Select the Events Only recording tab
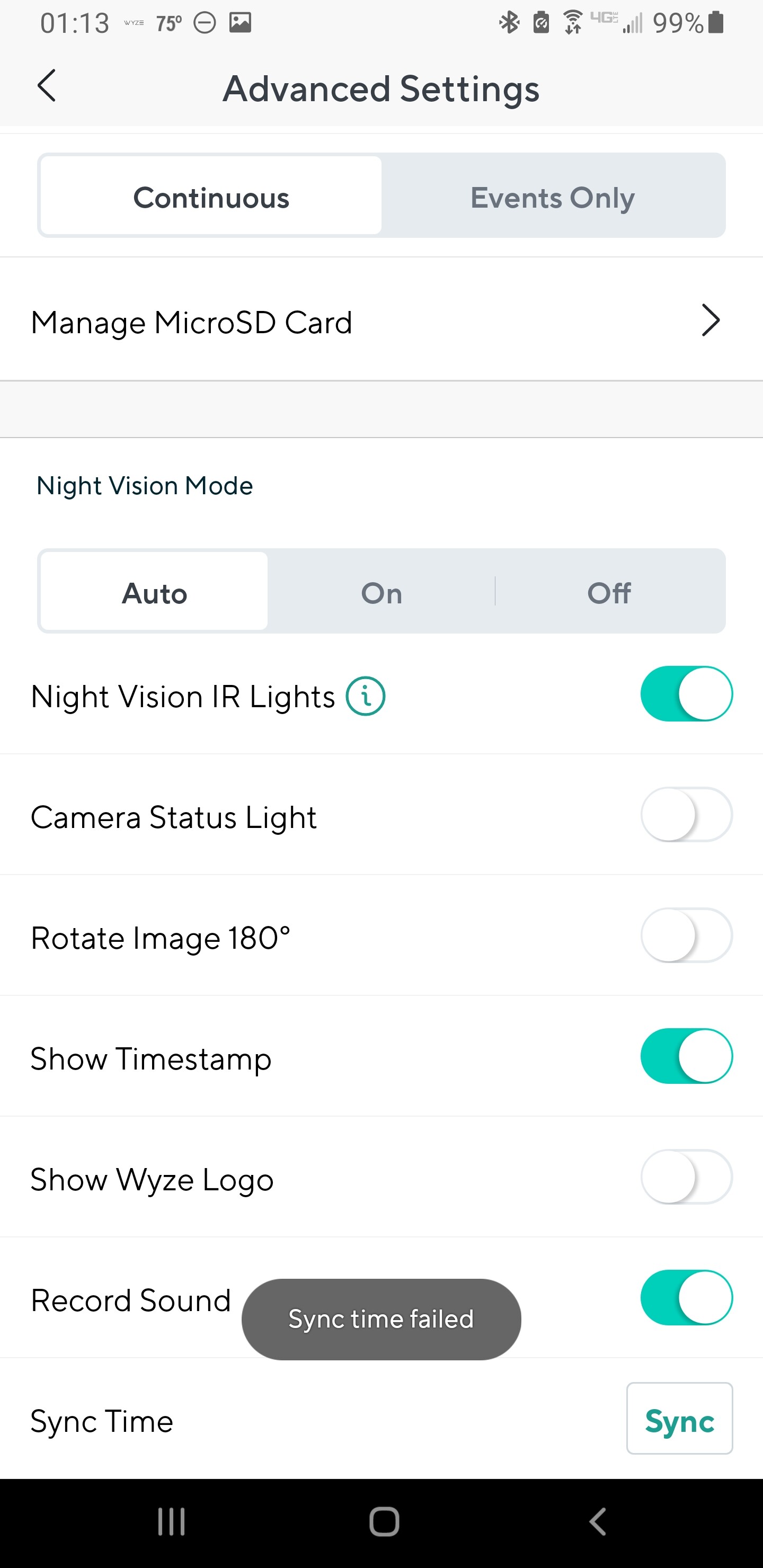 coord(552,197)
